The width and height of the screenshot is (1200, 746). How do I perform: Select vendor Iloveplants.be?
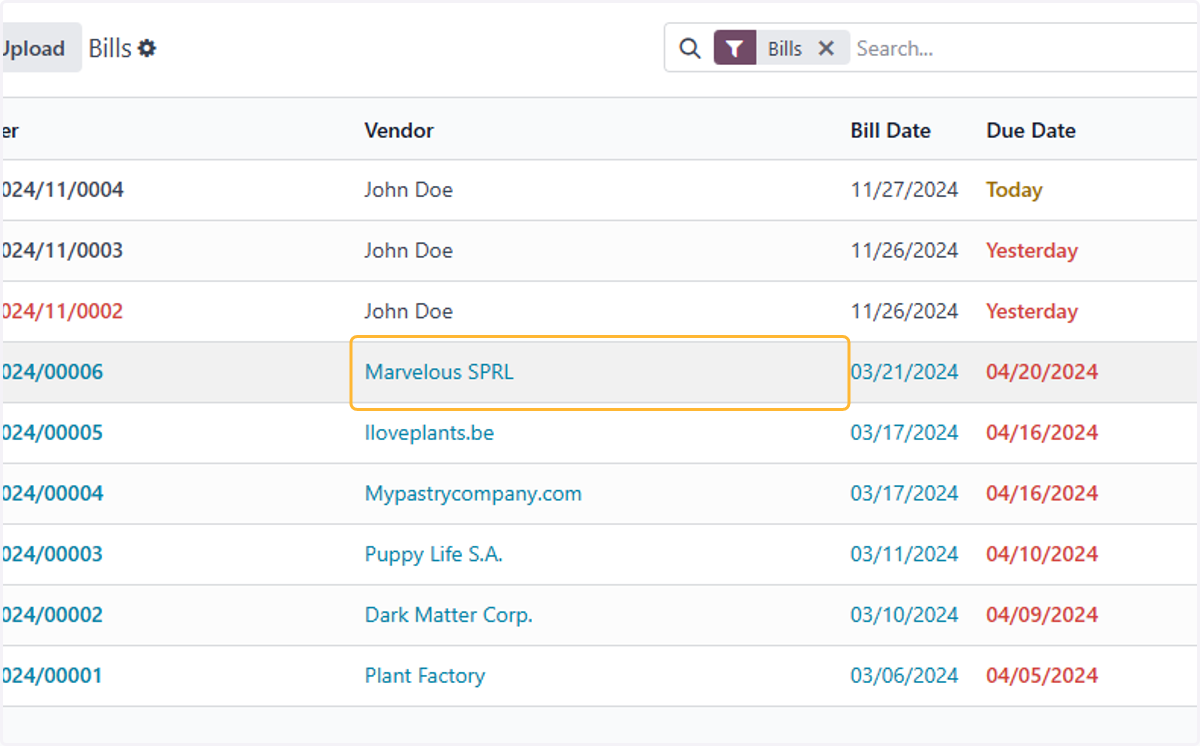[429, 432]
